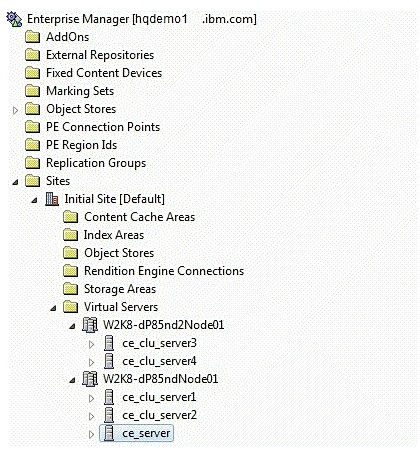Click the Rendition Engine Connections folder icon
Viewport: 420px width, 453px height.
coord(71,271)
